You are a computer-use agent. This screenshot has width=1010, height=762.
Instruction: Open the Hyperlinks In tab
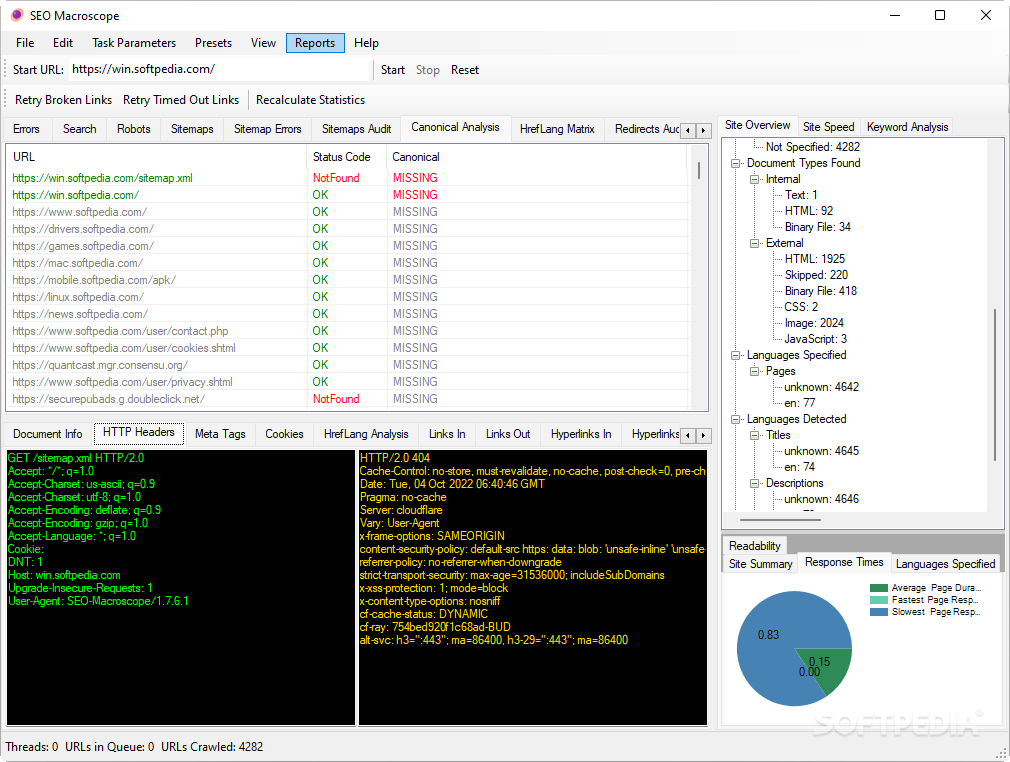(581, 434)
